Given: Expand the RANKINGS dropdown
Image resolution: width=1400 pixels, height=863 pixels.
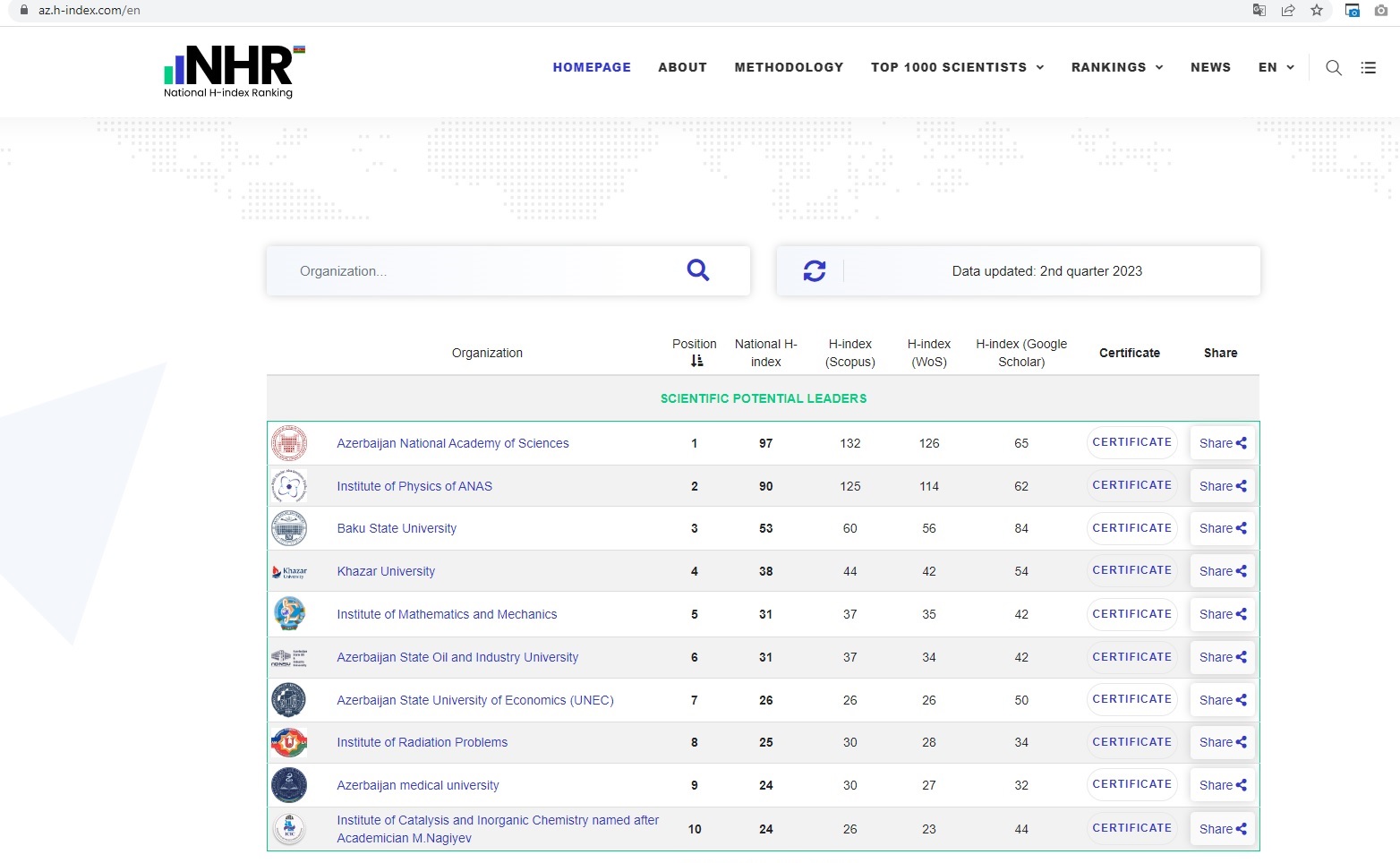Looking at the screenshot, I should (1117, 67).
